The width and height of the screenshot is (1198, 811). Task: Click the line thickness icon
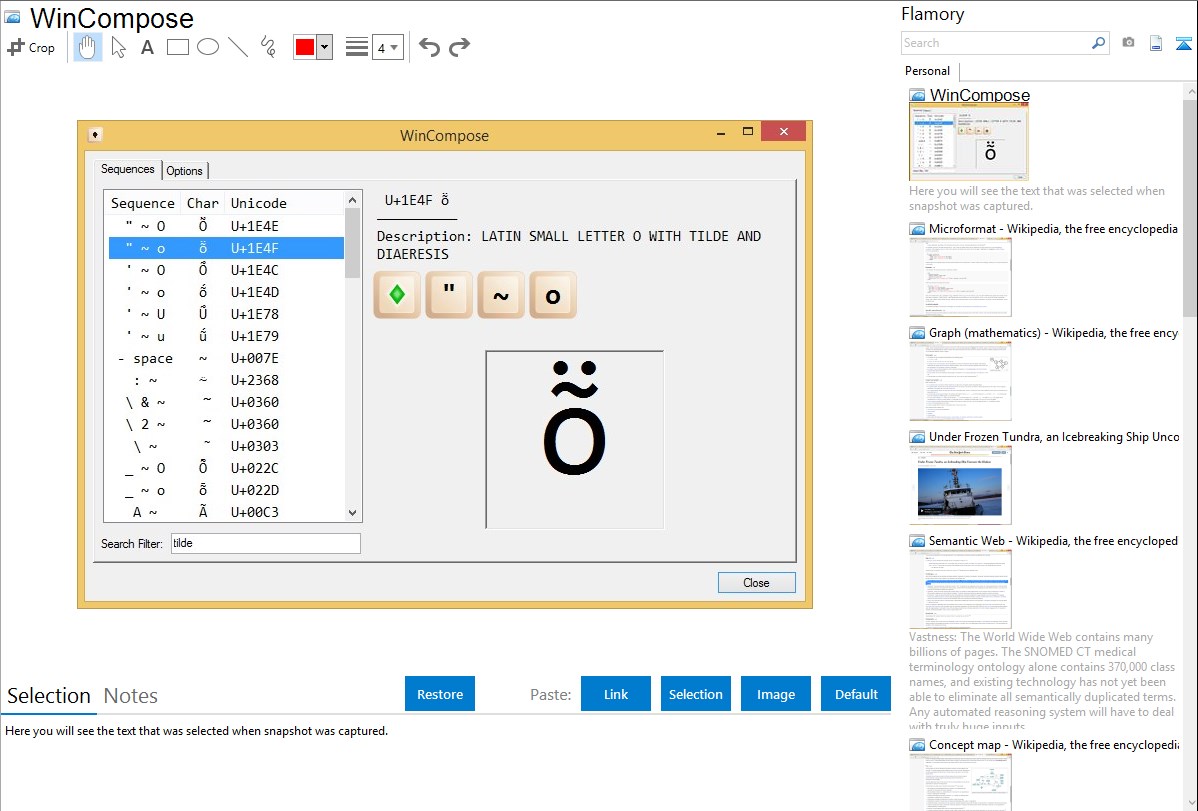(356, 47)
